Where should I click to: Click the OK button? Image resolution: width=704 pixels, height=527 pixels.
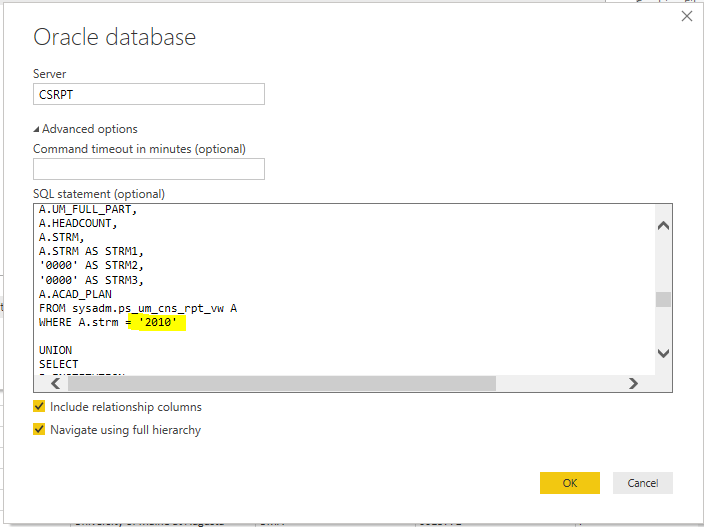click(569, 483)
